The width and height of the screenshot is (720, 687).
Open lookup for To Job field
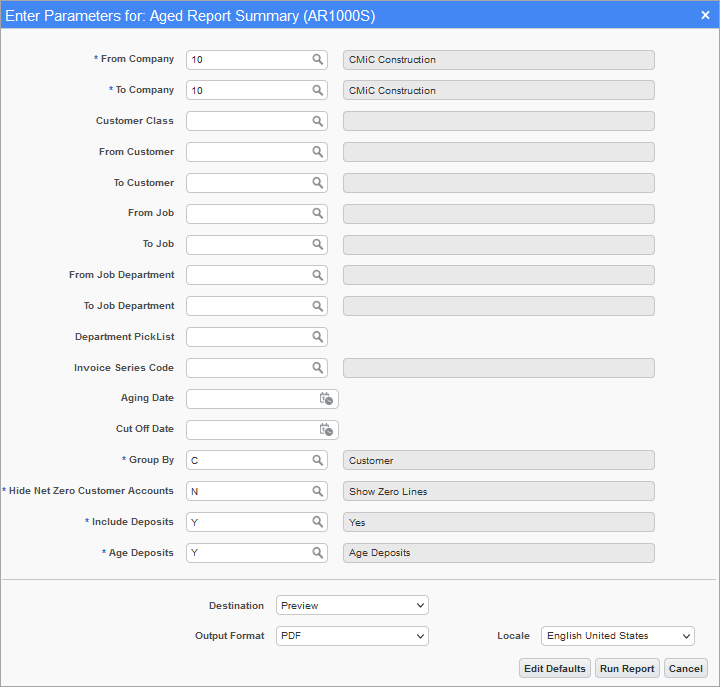point(317,244)
